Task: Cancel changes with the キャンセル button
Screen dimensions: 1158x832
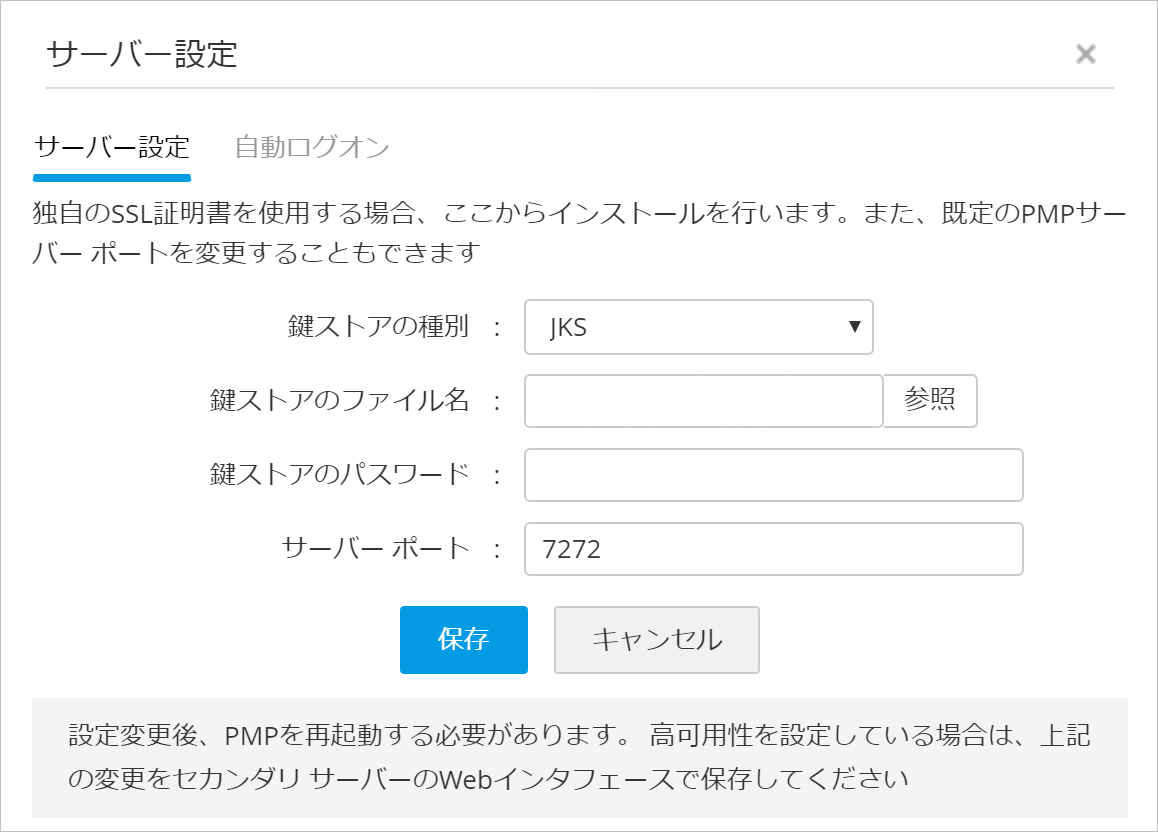Action: (656, 640)
